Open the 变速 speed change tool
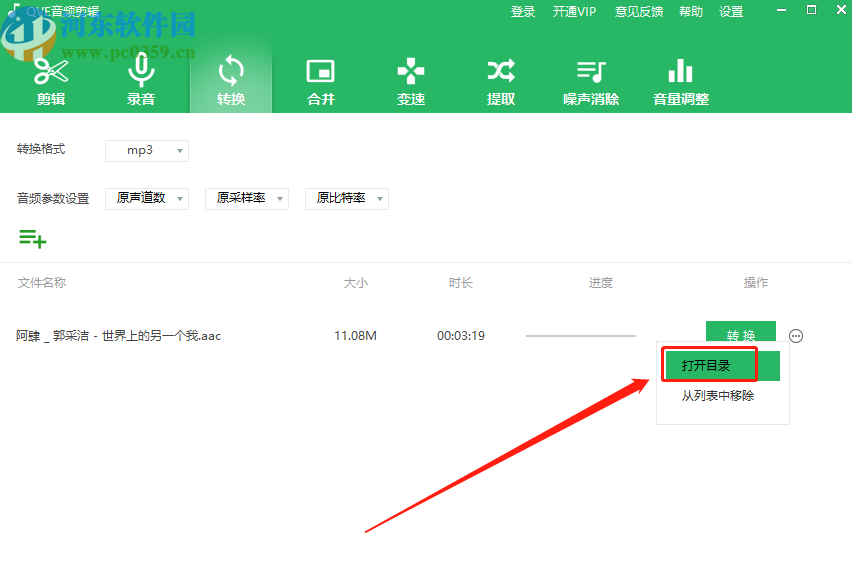852x570 pixels. 411,80
